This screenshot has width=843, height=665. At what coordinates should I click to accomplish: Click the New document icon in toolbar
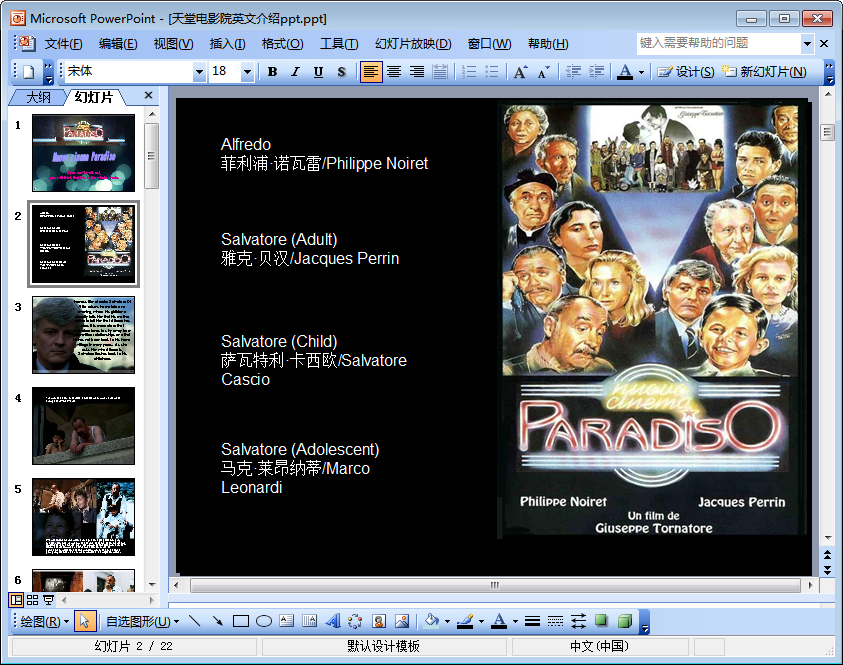coord(29,71)
